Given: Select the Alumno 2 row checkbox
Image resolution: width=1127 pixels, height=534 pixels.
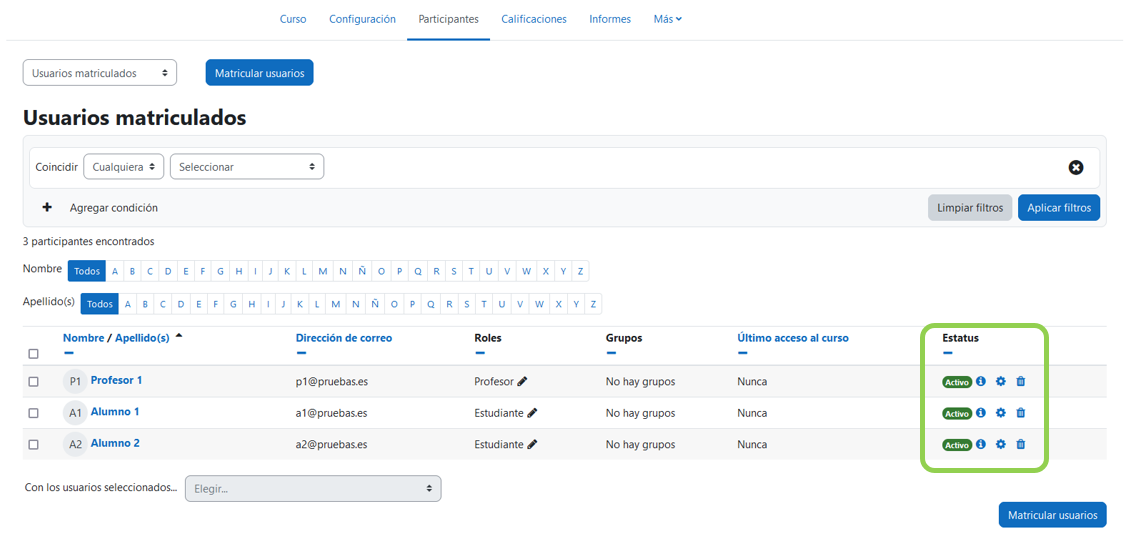Looking at the screenshot, I should (x=34, y=445).
